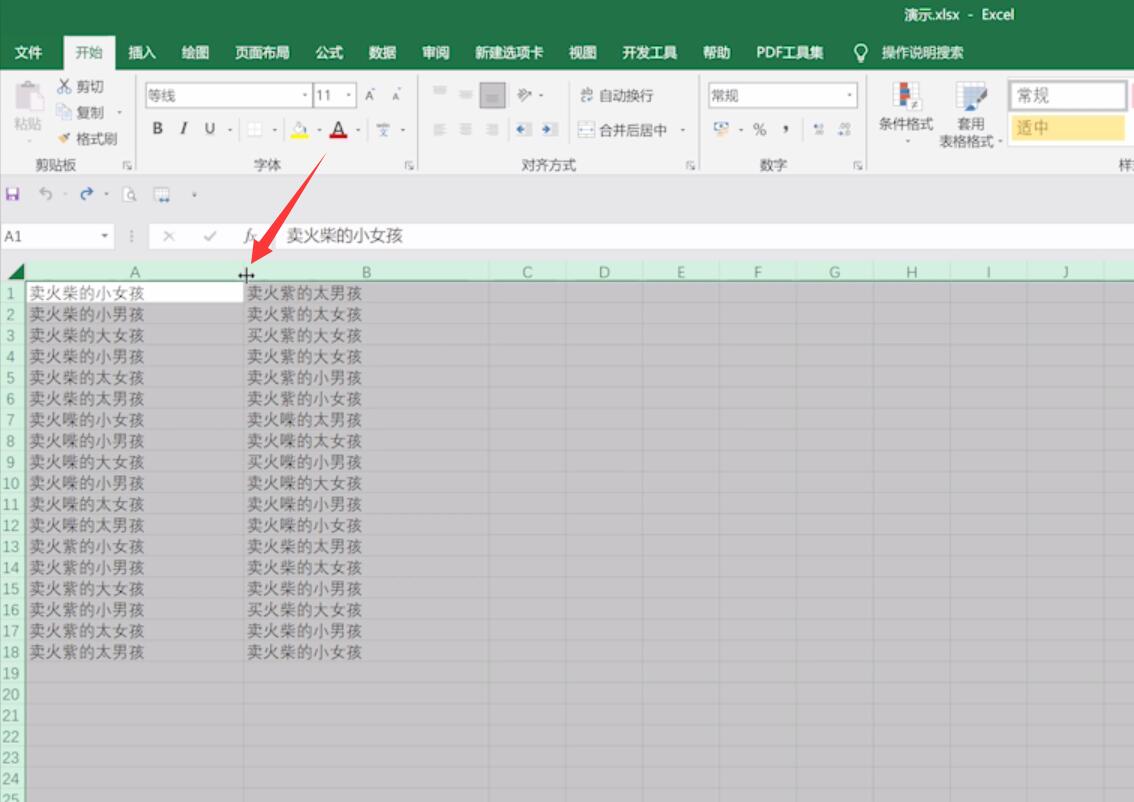This screenshot has height=802, width=1134.
Task: Click the text orientation icon
Action: (525, 95)
